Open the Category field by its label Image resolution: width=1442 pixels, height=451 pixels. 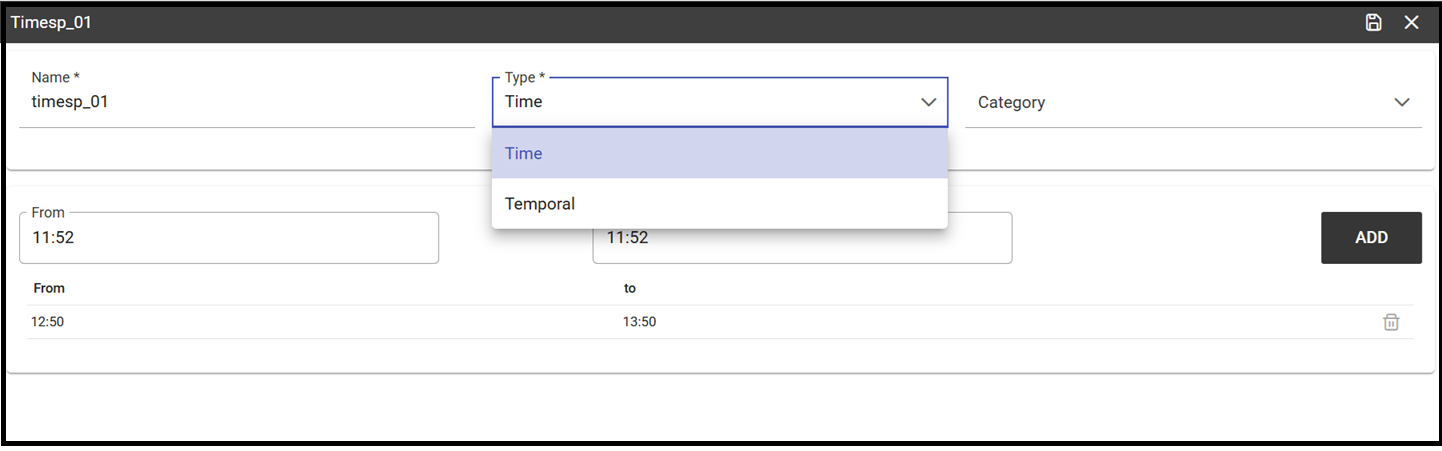(1011, 102)
